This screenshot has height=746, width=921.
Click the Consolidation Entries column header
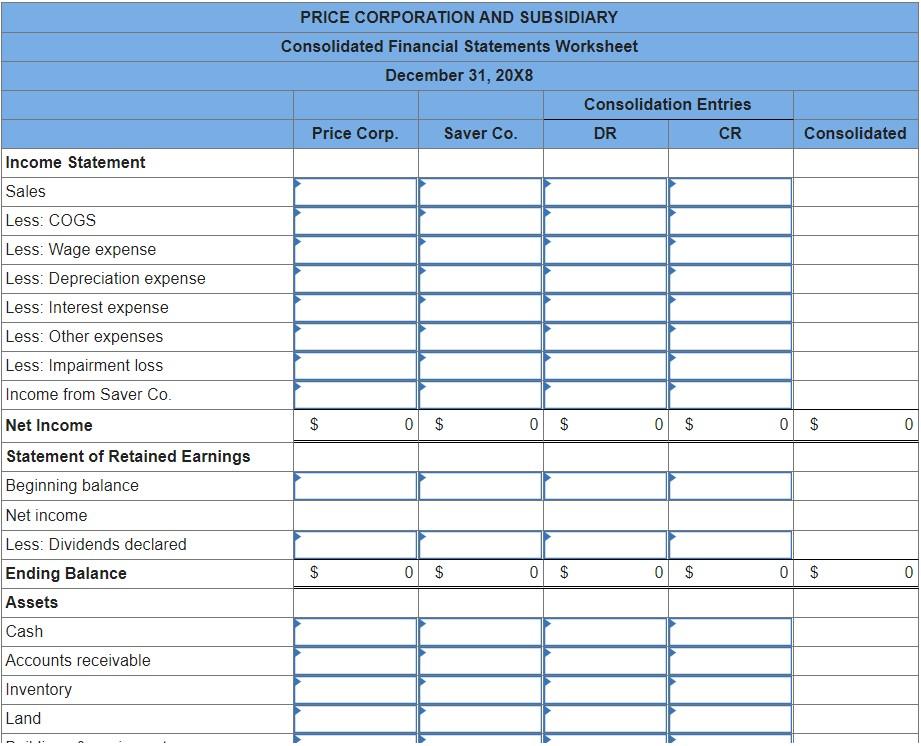[666, 104]
